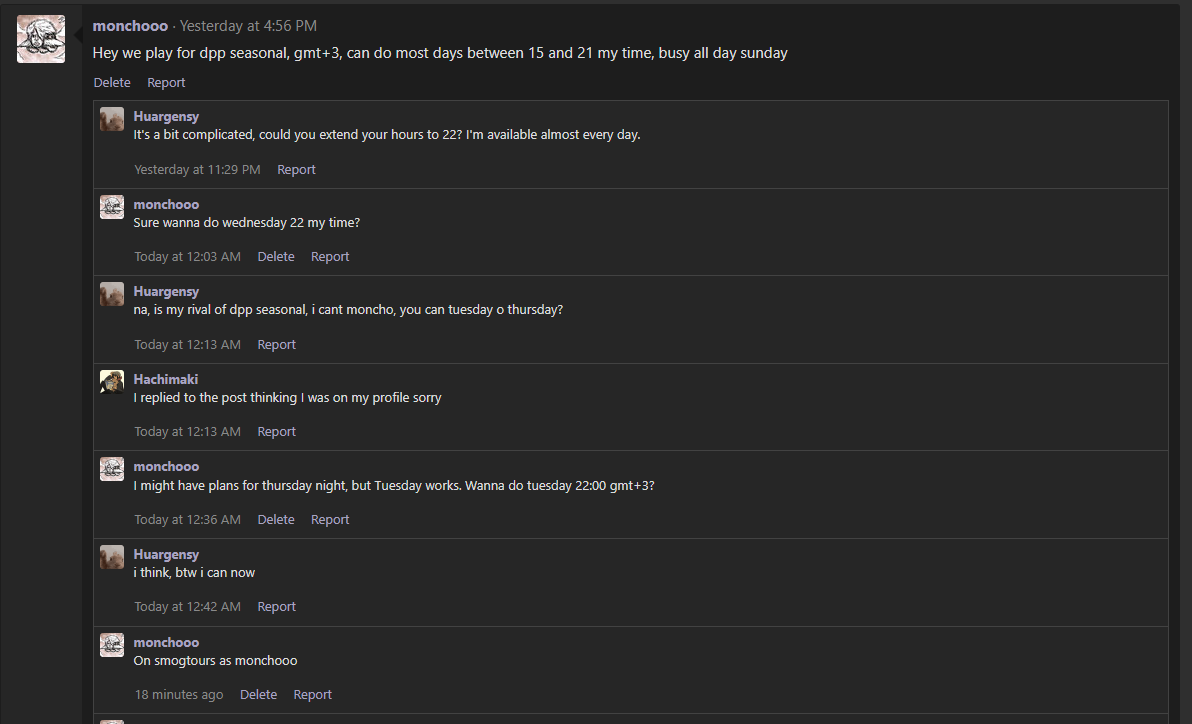Screen dimensions: 1192x724
Task: Report the "i think, btw i can now" comment
Action: click(x=276, y=607)
